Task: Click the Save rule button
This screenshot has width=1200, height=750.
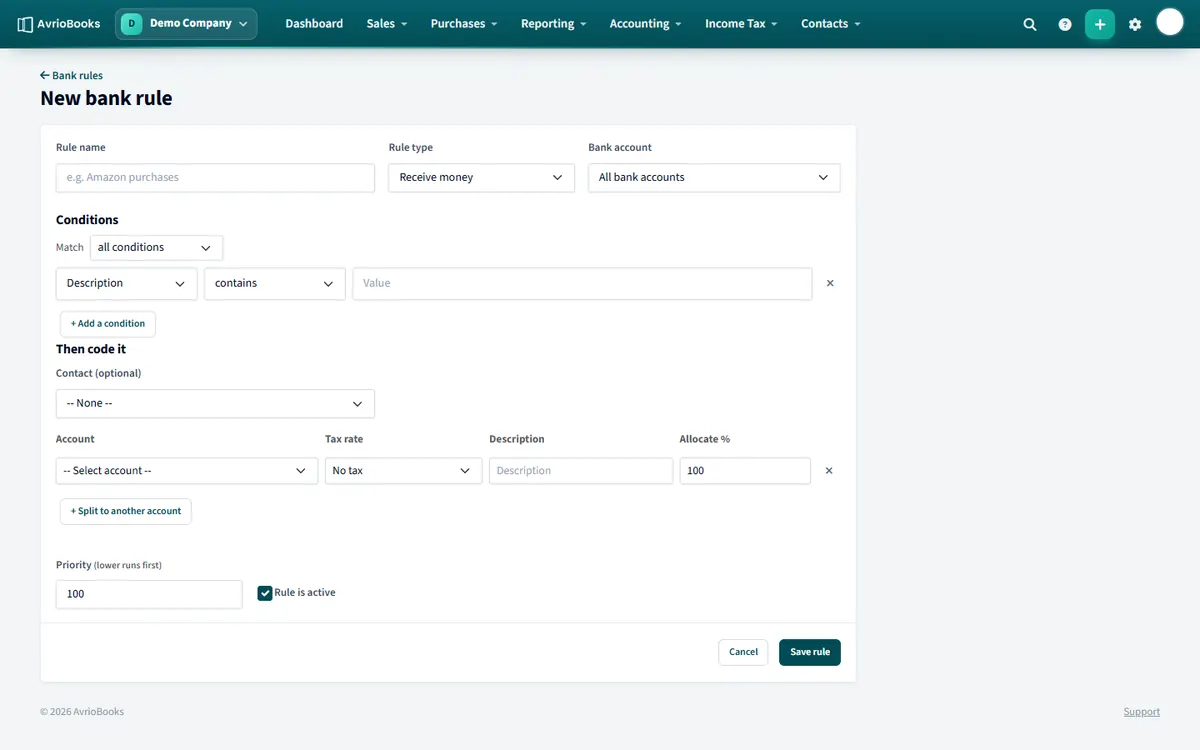Action: click(810, 652)
